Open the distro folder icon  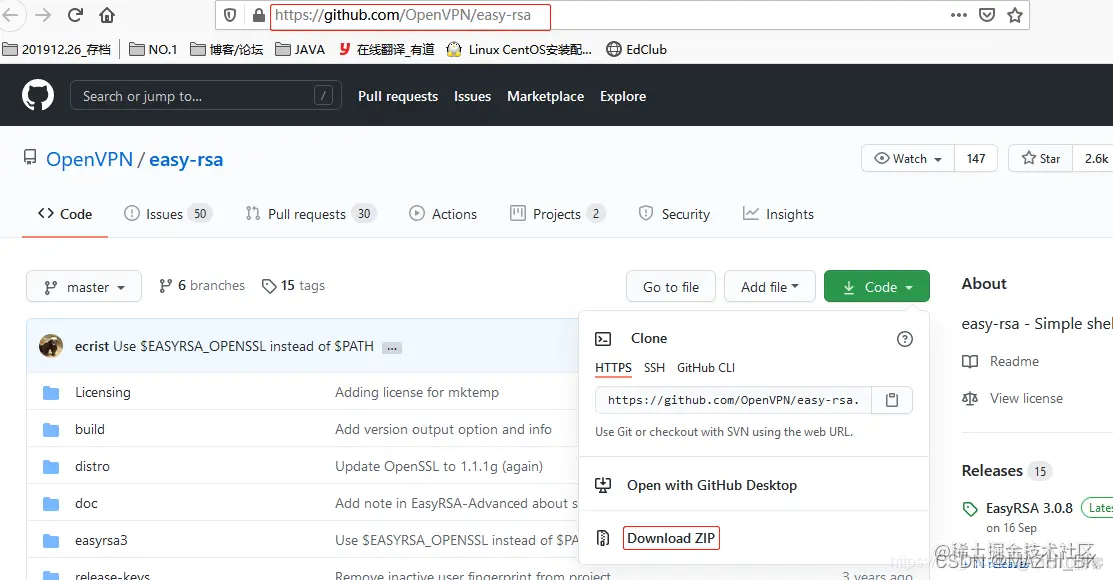click(x=50, y=466)
